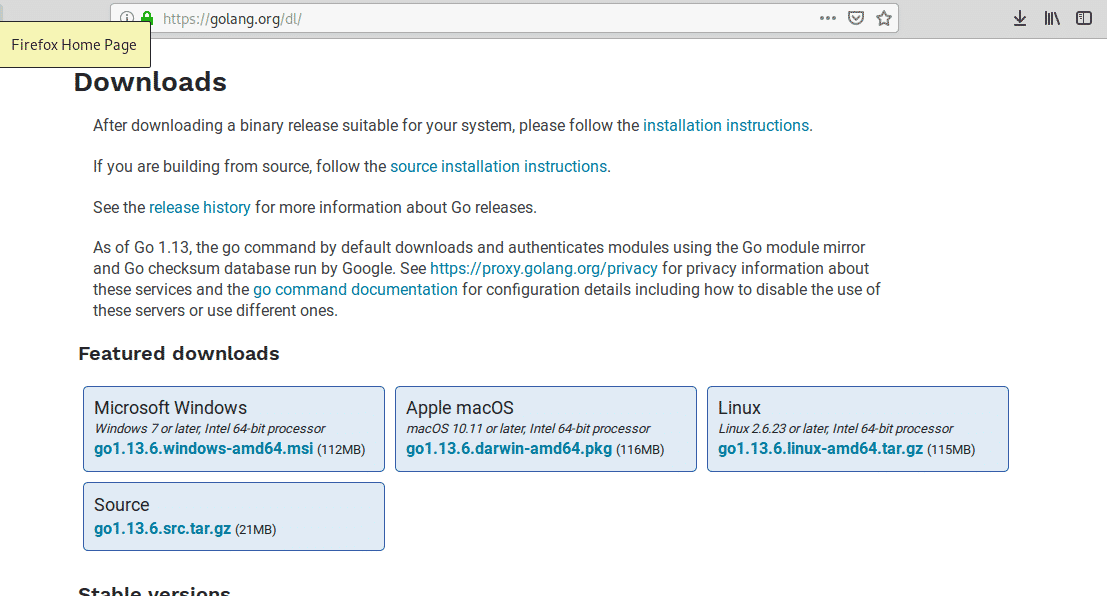Open the site information icon
The image size is (1107, 596).
coord(127,18)
